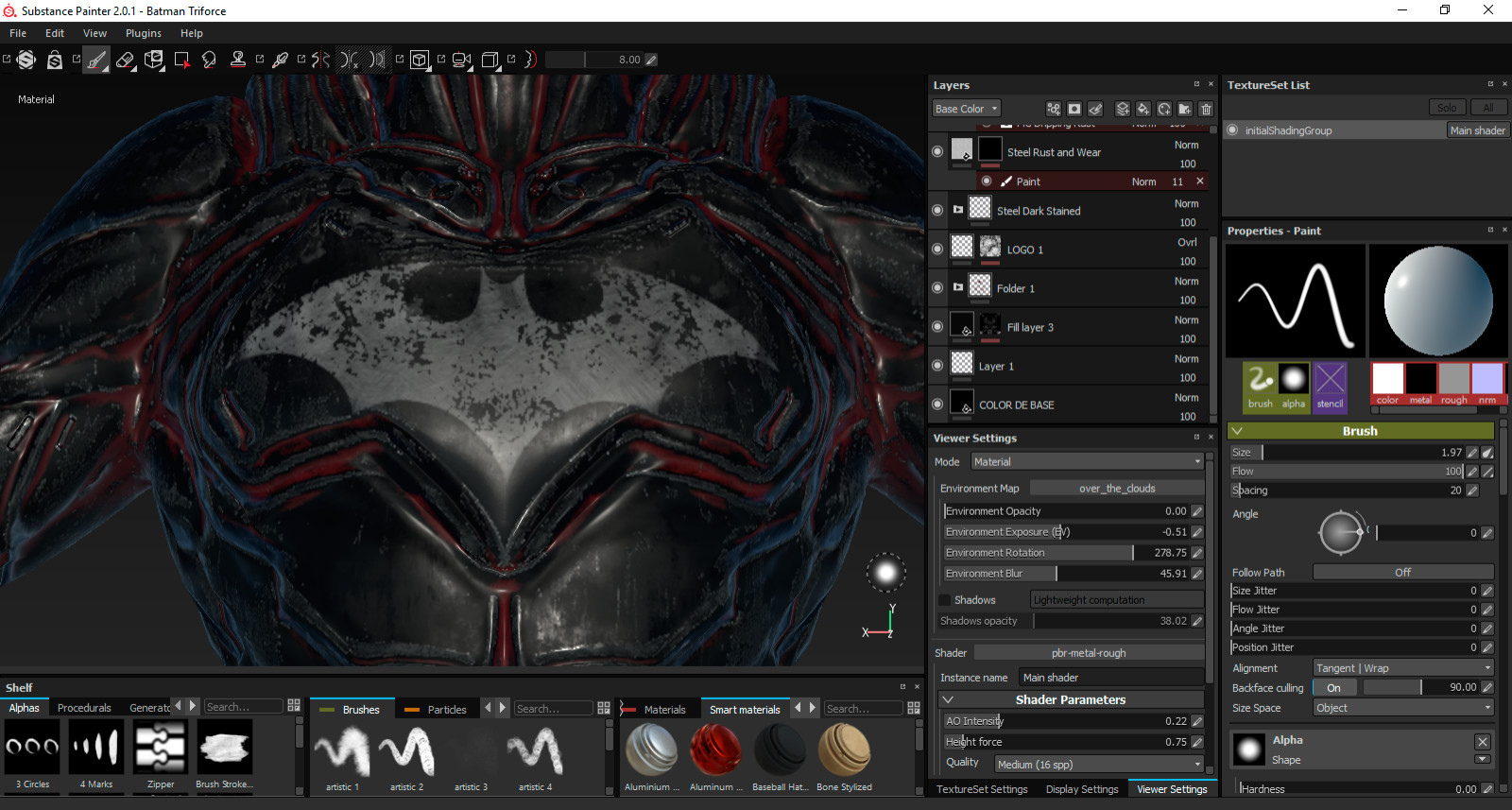Add a mask to the layer
The image size is (1512, 810).
[x=1074, y=109]
